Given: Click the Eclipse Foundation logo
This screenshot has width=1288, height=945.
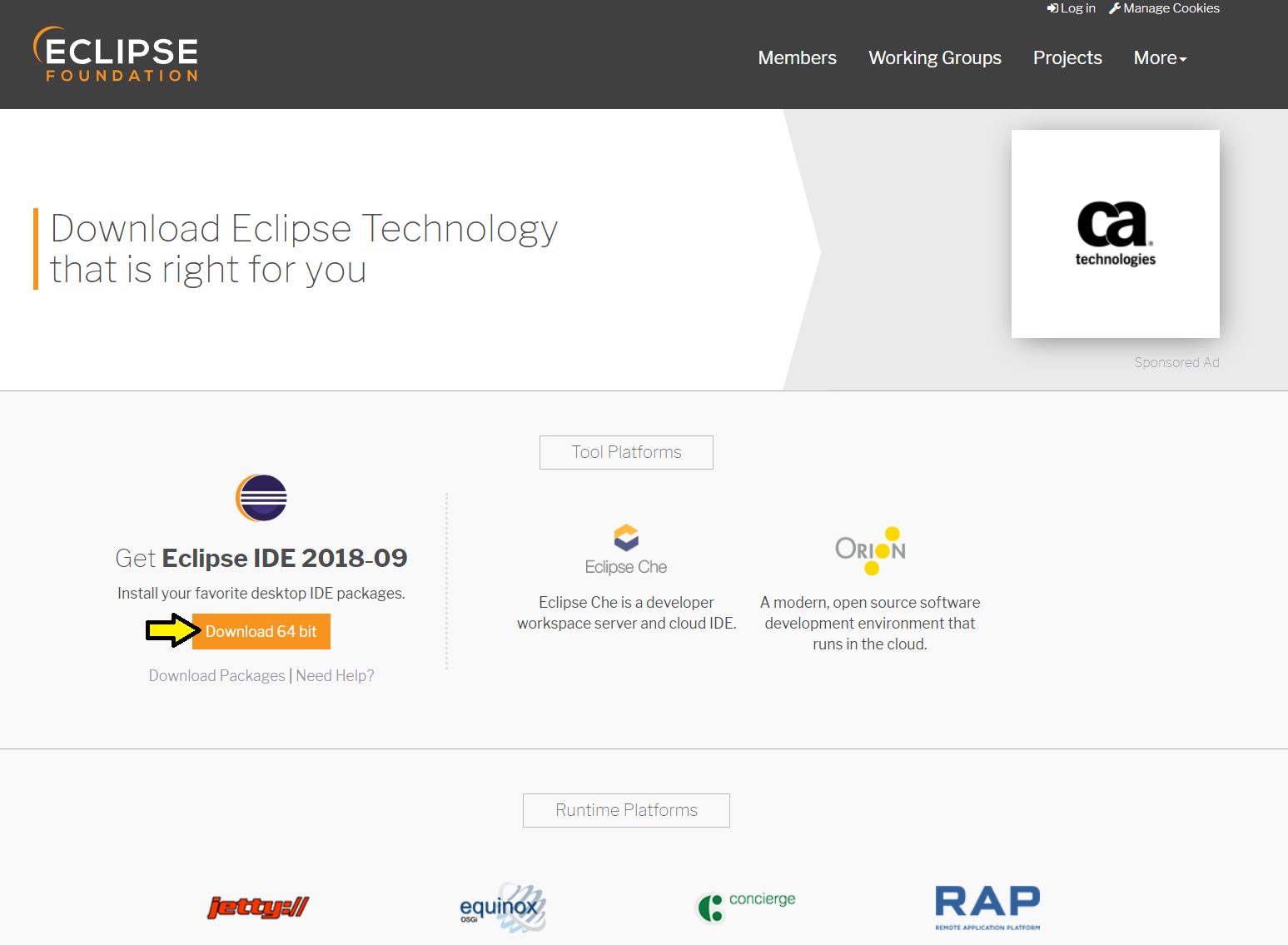Looking at the screenshot, I should click(116, 54).
